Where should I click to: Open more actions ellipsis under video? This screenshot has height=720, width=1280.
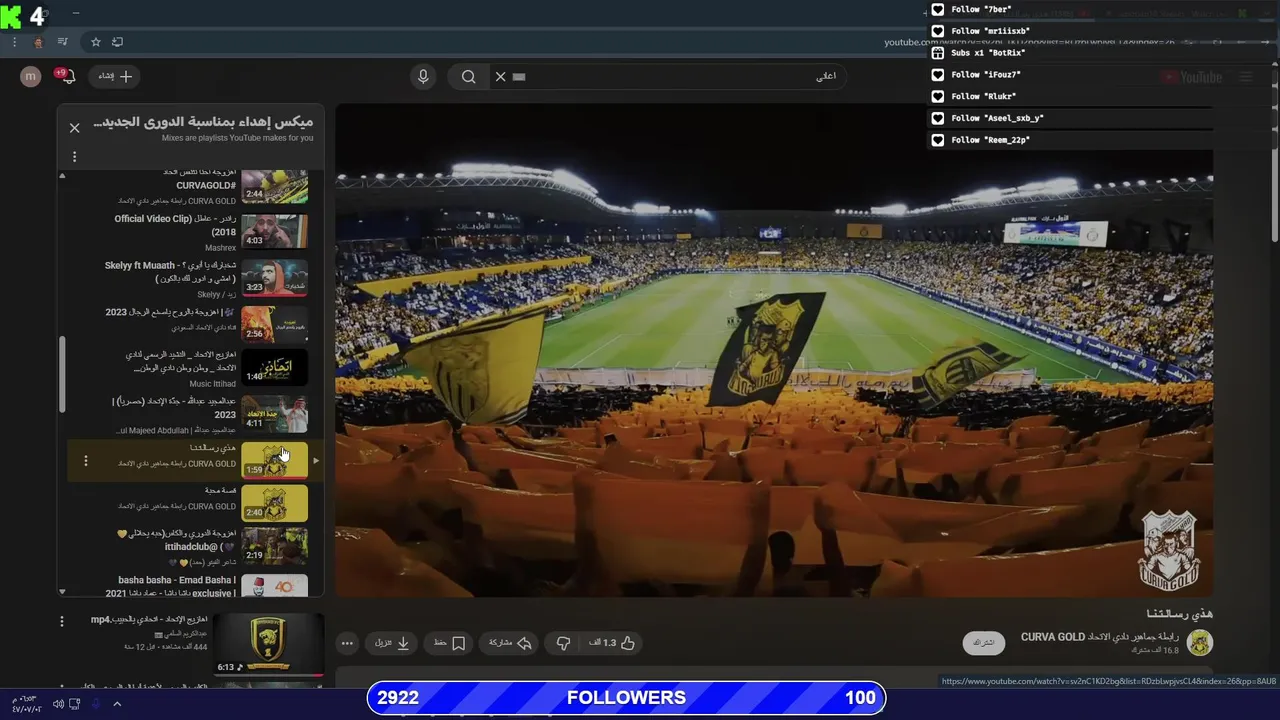click(x=347, y=643)
